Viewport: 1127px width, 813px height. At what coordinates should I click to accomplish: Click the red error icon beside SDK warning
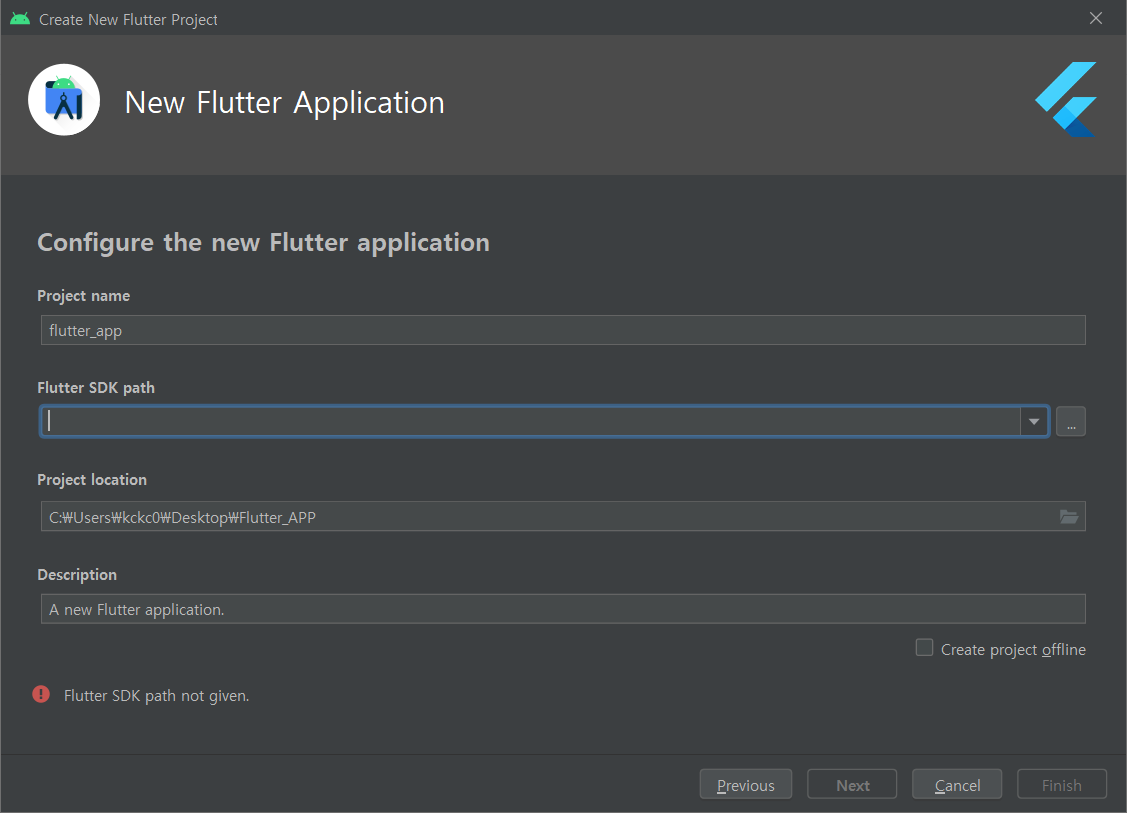coord(41,694)
